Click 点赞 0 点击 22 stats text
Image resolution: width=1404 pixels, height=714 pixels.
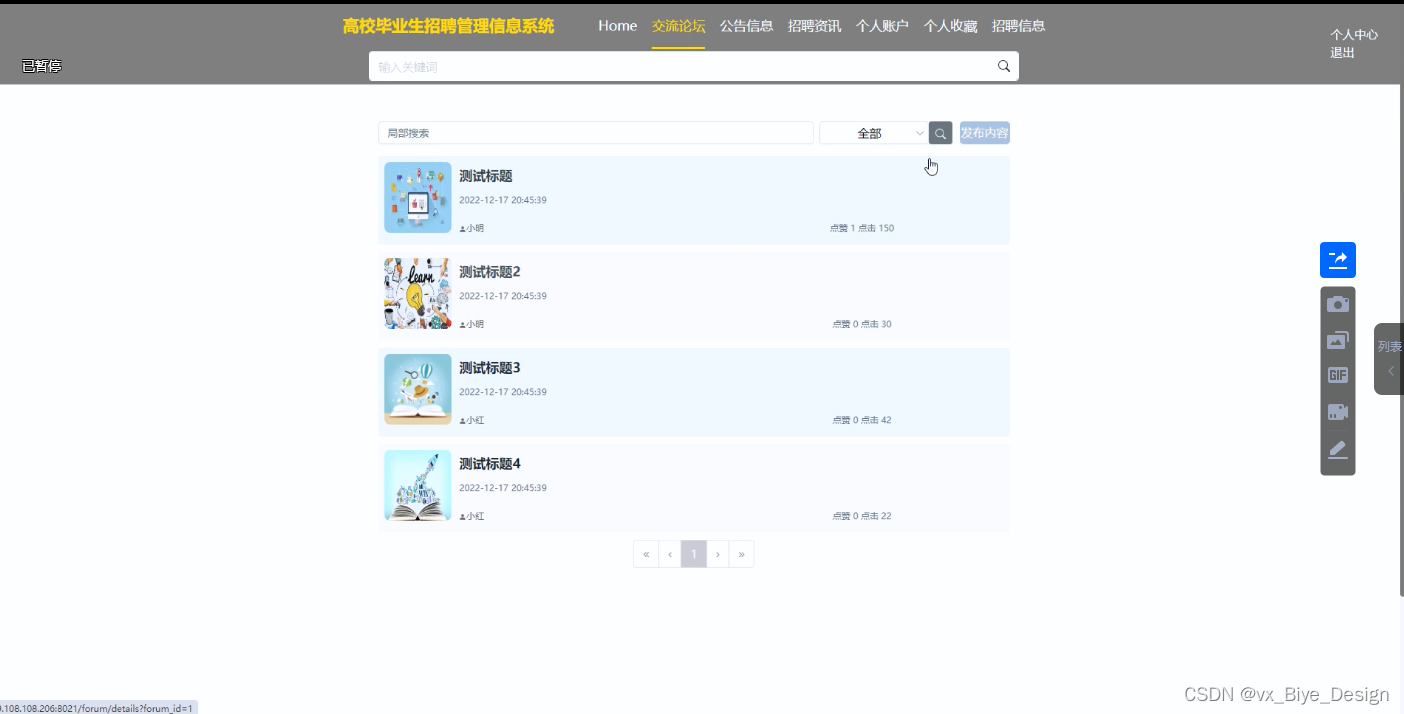(x=862, y=516)
